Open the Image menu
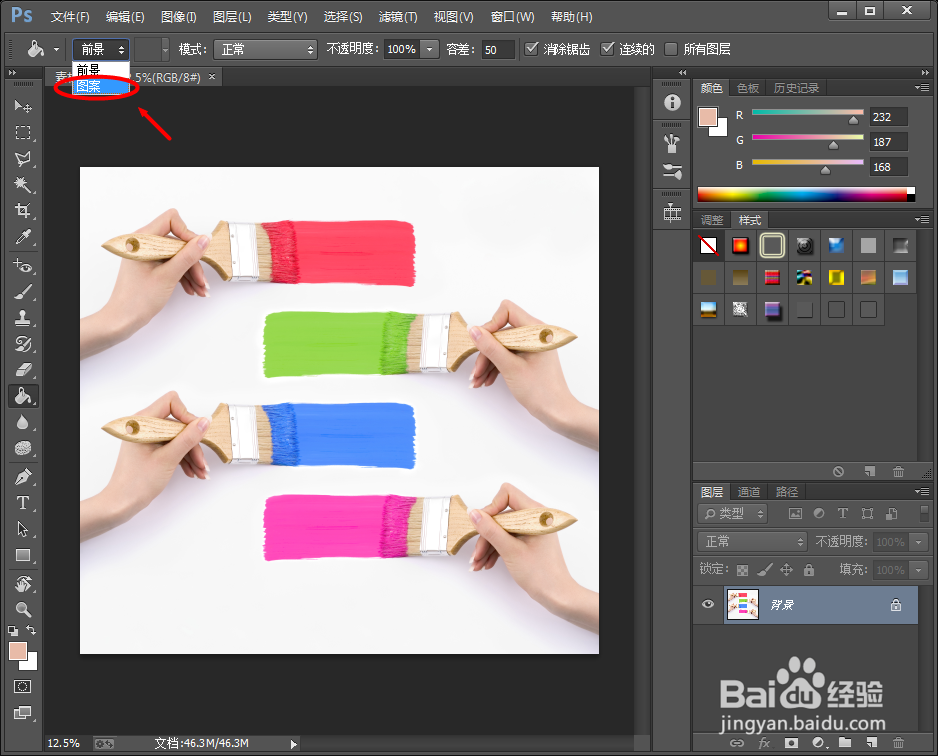Viewport: 938px width, 756px height. 178,17
